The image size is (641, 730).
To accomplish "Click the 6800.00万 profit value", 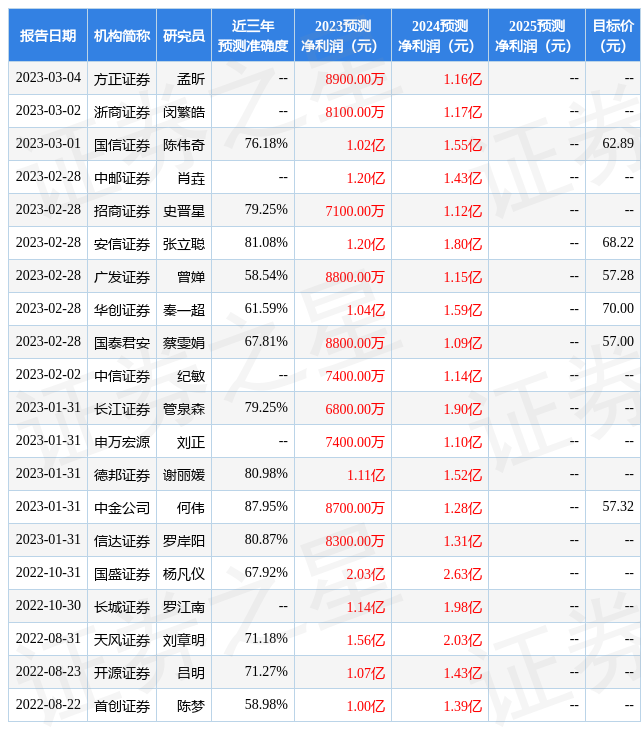I will point(355,409).
